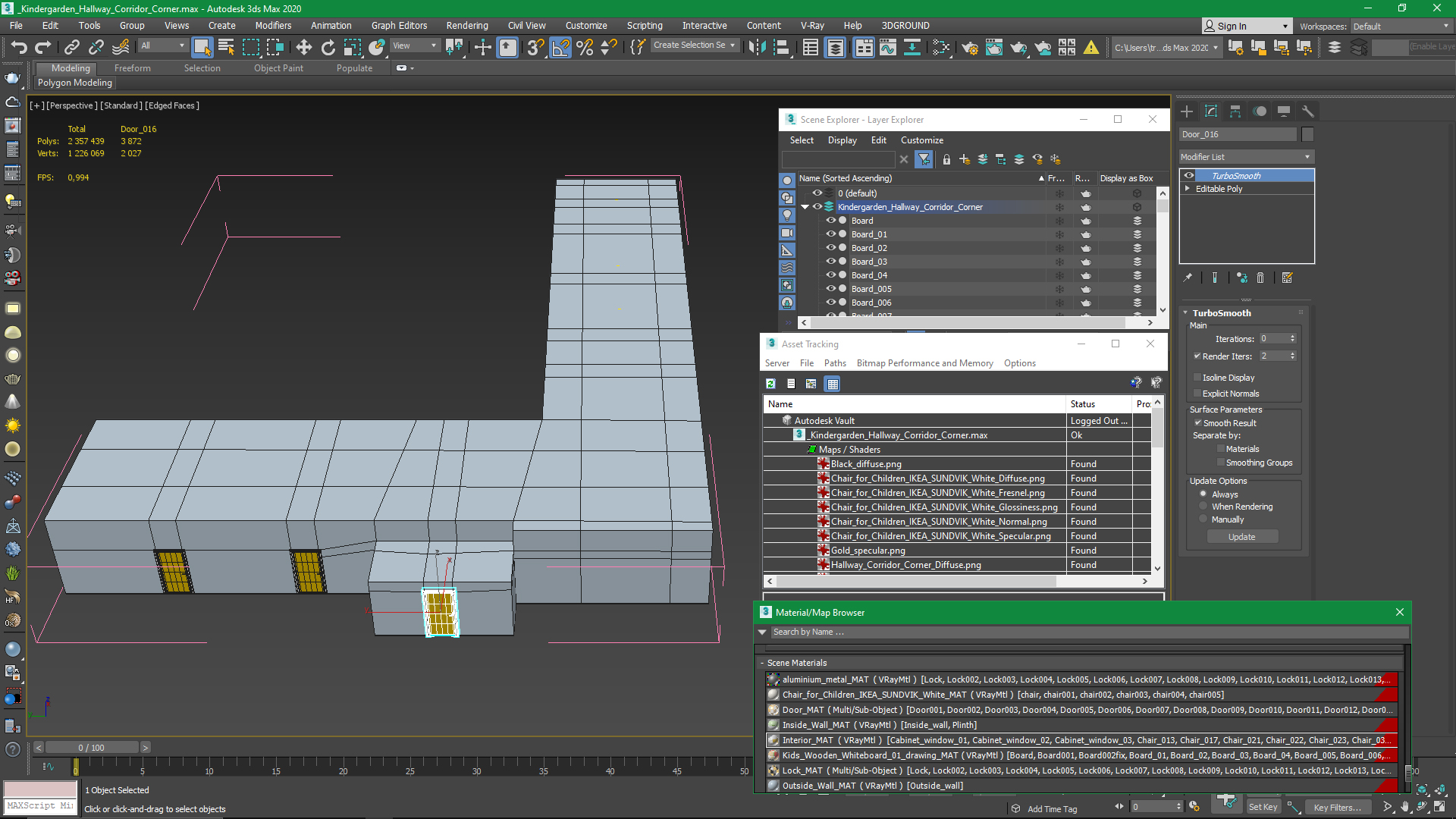The width and height of the screenshot is (1456, 819).
Task: Open the Motion command panel tab
Action: (1260, 111)
